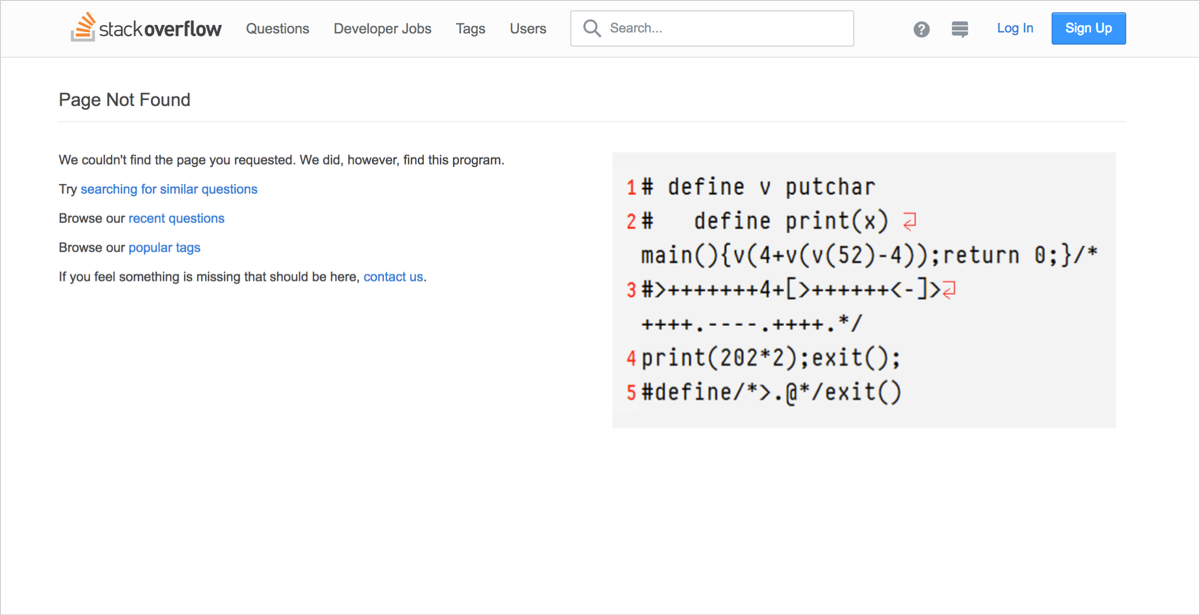
Task: Open the 'recent questions' link
Action: point(176,218)
